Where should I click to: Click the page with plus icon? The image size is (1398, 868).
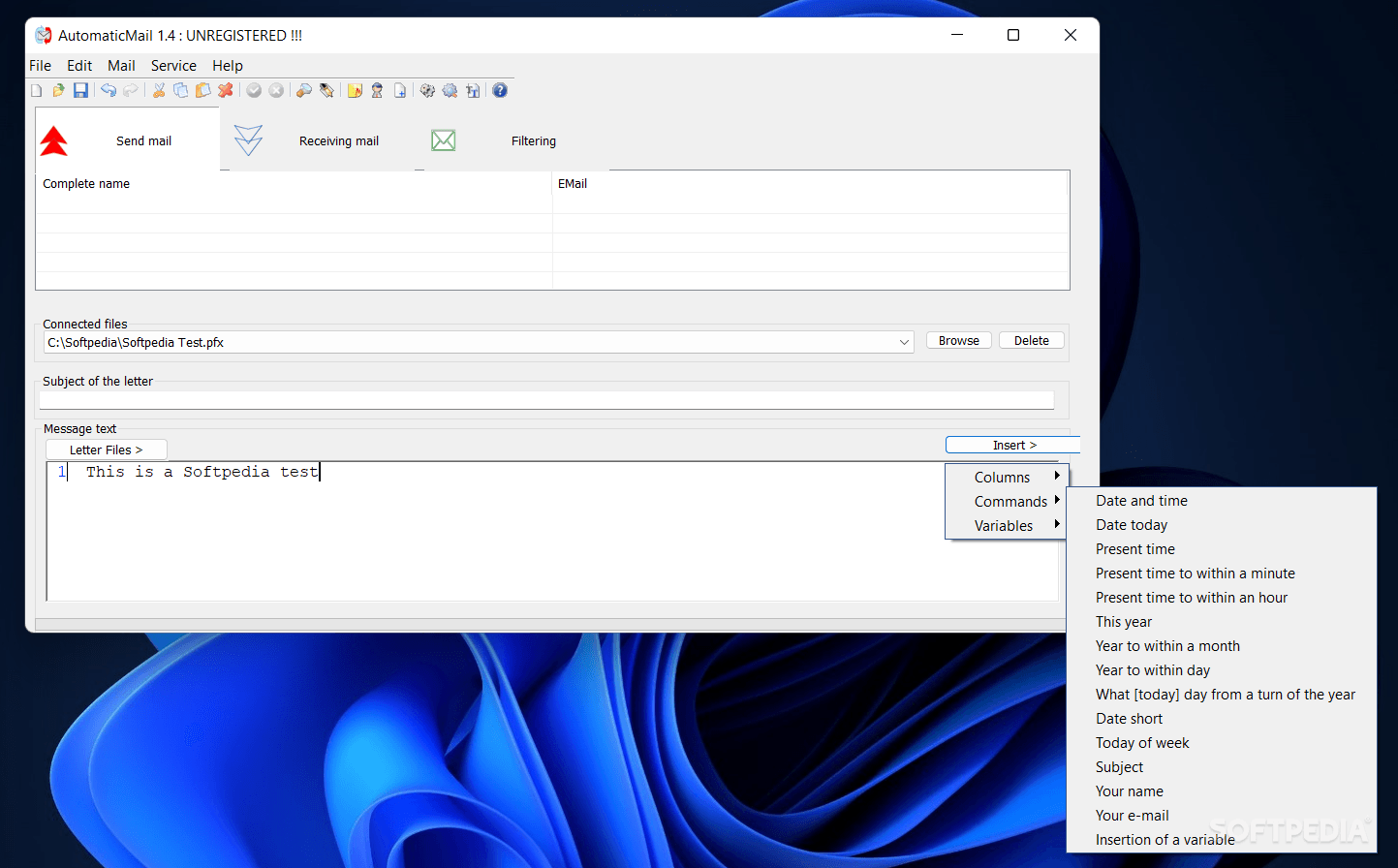399,90
